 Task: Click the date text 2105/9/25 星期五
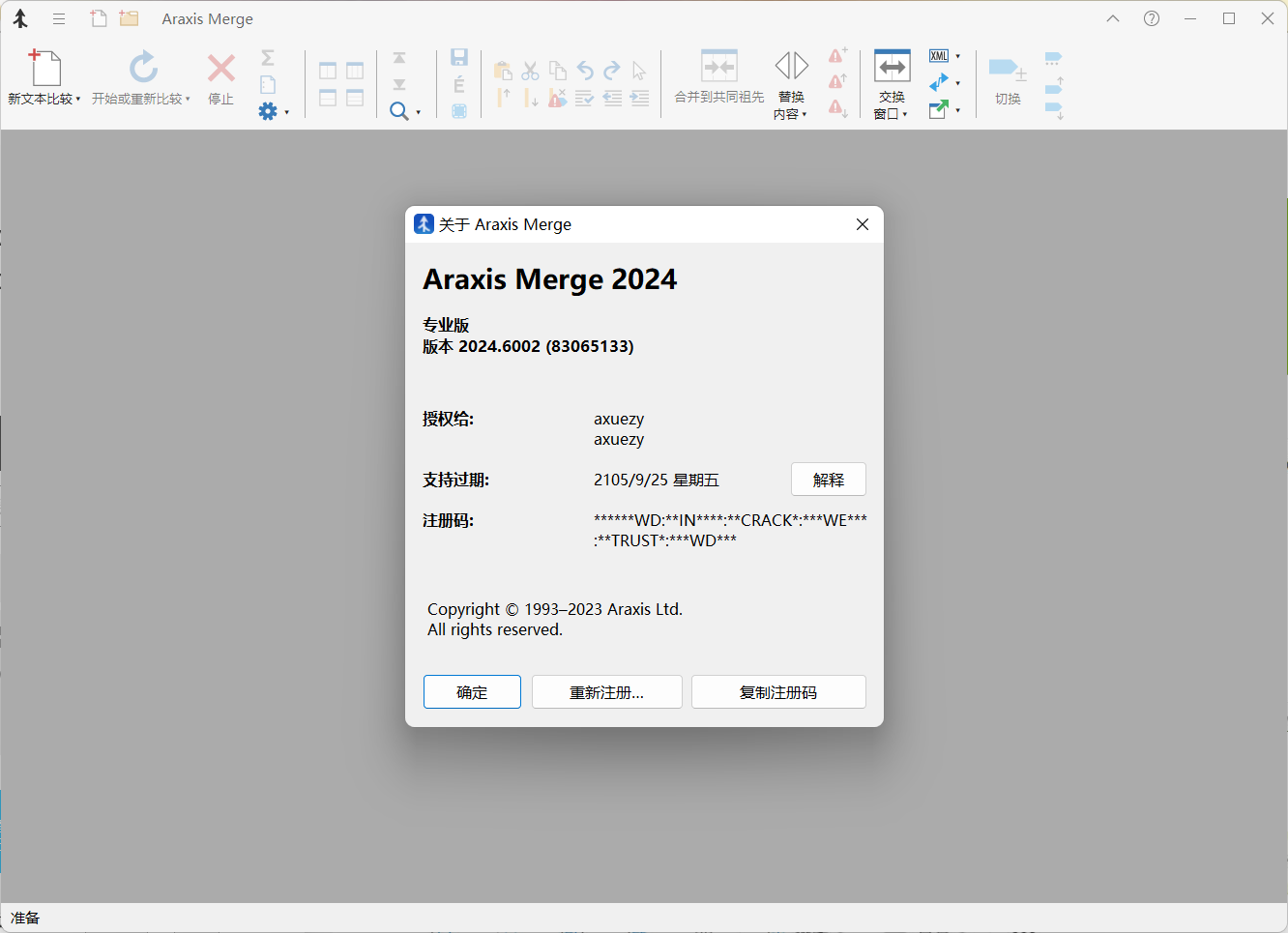click(657, 480)
